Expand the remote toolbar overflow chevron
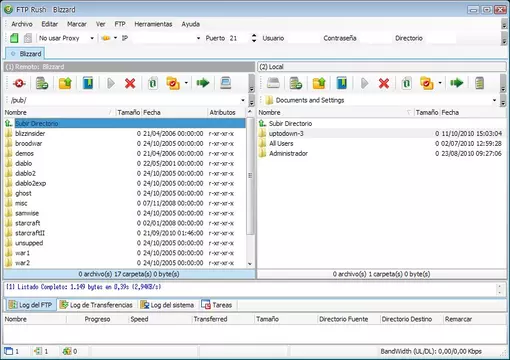This screenshot has height=360, width=510. [252, 84]
